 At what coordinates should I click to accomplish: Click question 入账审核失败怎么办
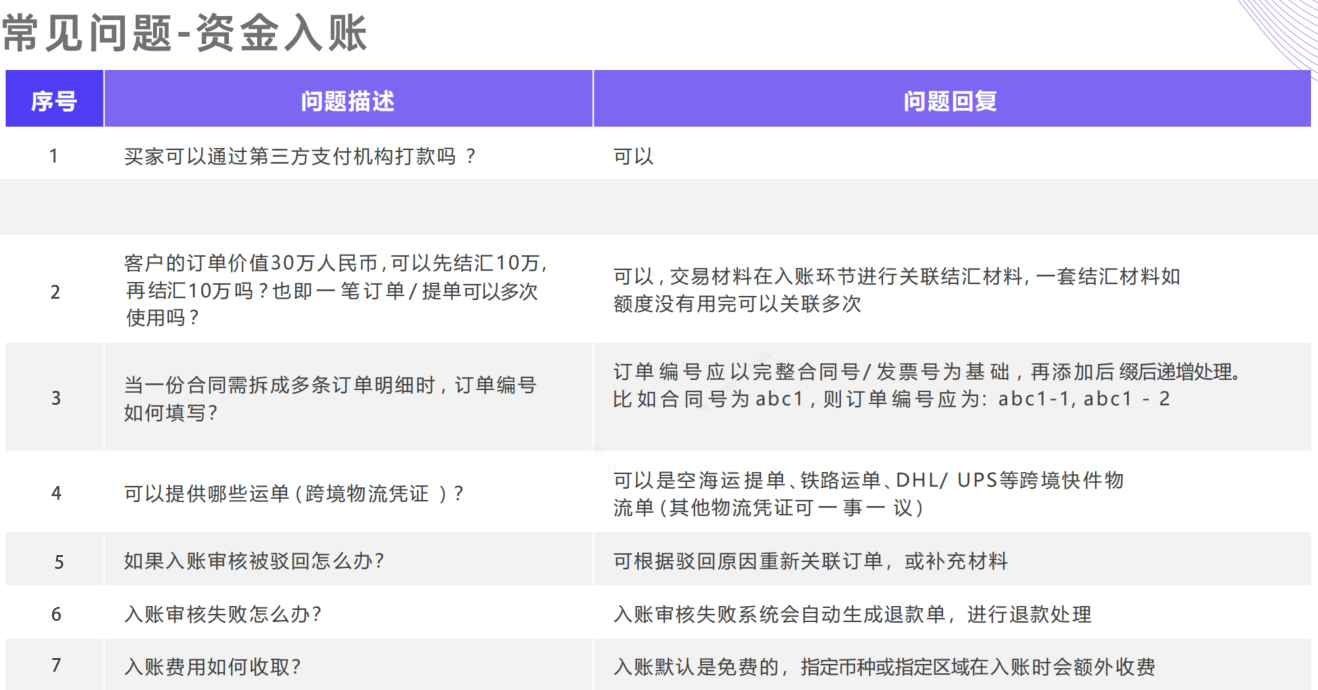222,614
